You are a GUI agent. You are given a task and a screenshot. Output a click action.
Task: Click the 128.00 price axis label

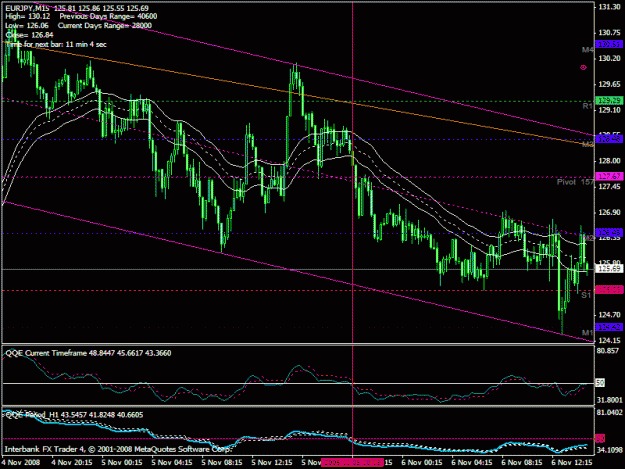[610, 161]
